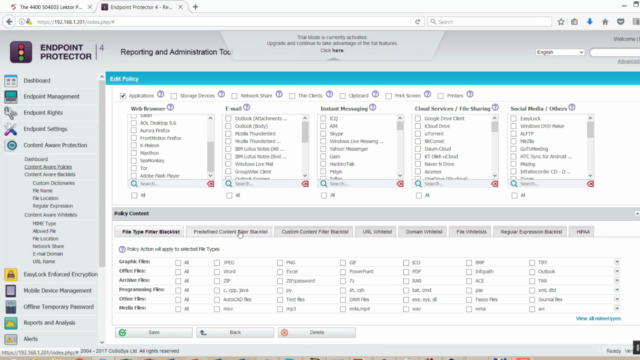Check Google Drive Client checkbox
The height and width of the screenshot is (360, 640).
418,118
